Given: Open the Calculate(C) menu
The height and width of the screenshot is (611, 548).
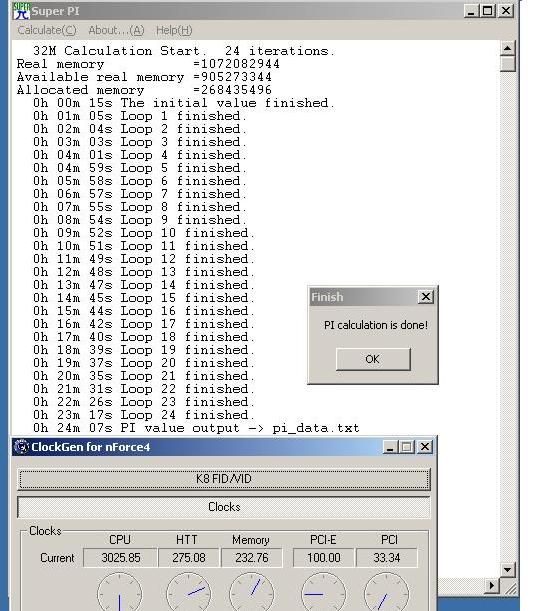Looking at the screenshot, I should pyautogui.click(x=47, y=30).
